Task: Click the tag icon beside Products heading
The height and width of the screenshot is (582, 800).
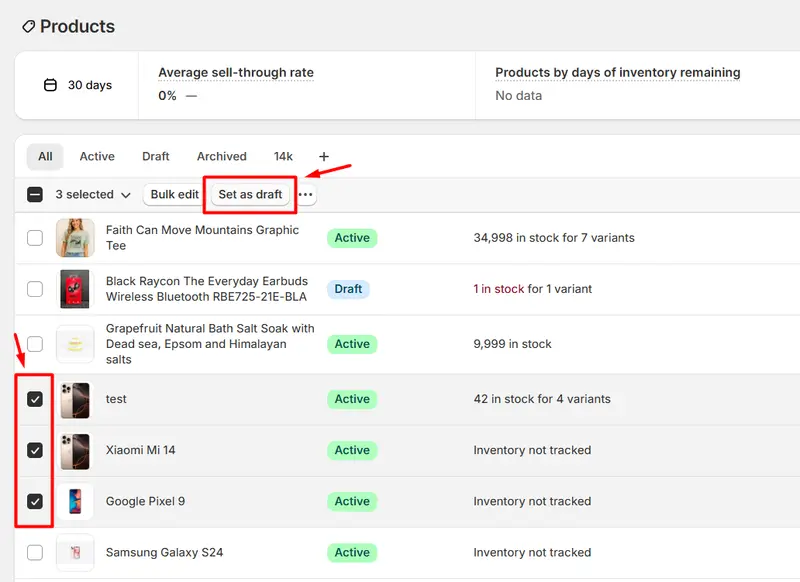Action: 27,26
